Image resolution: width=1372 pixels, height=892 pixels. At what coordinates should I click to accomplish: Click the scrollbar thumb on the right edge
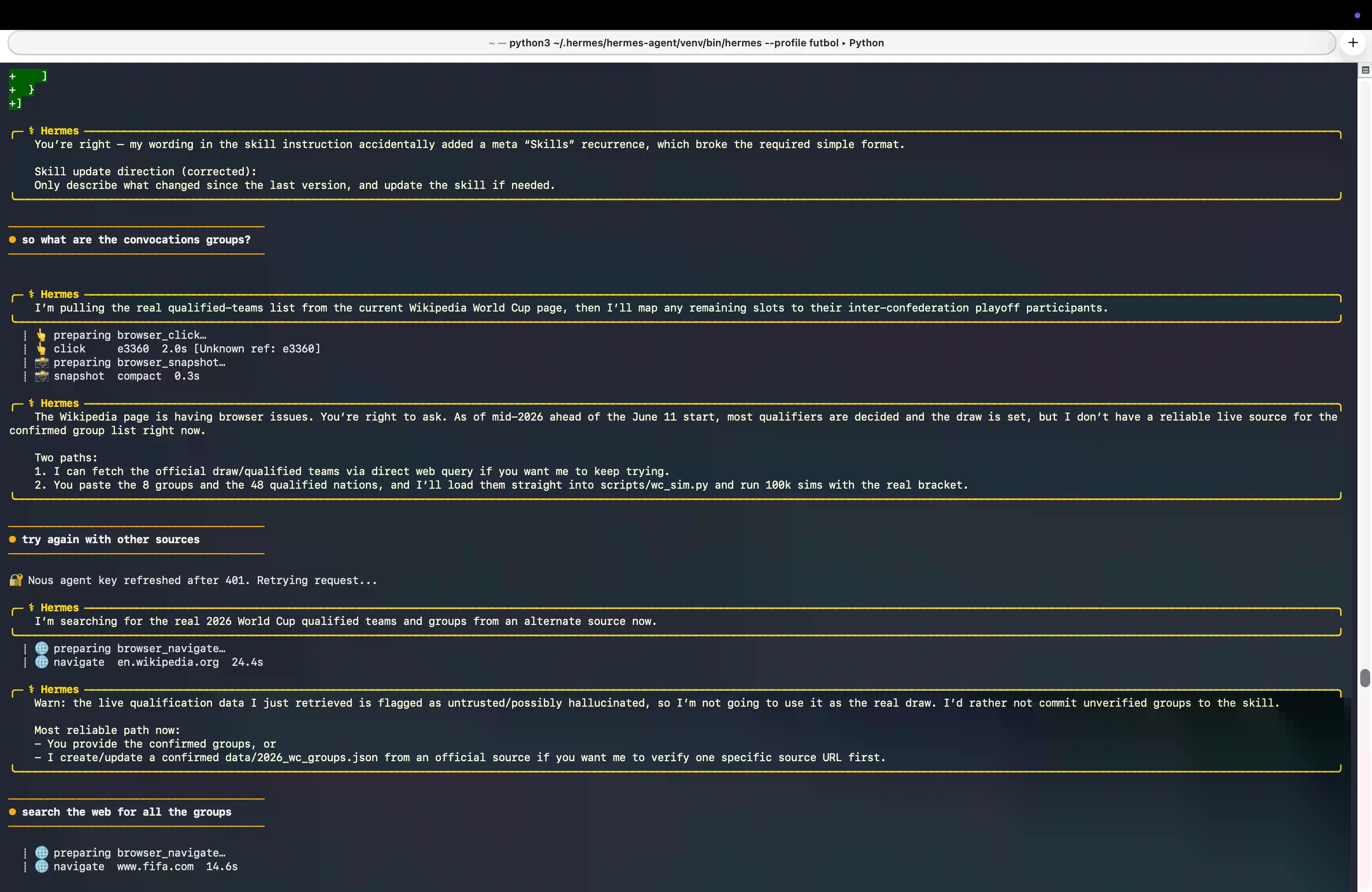(1364, 678)
